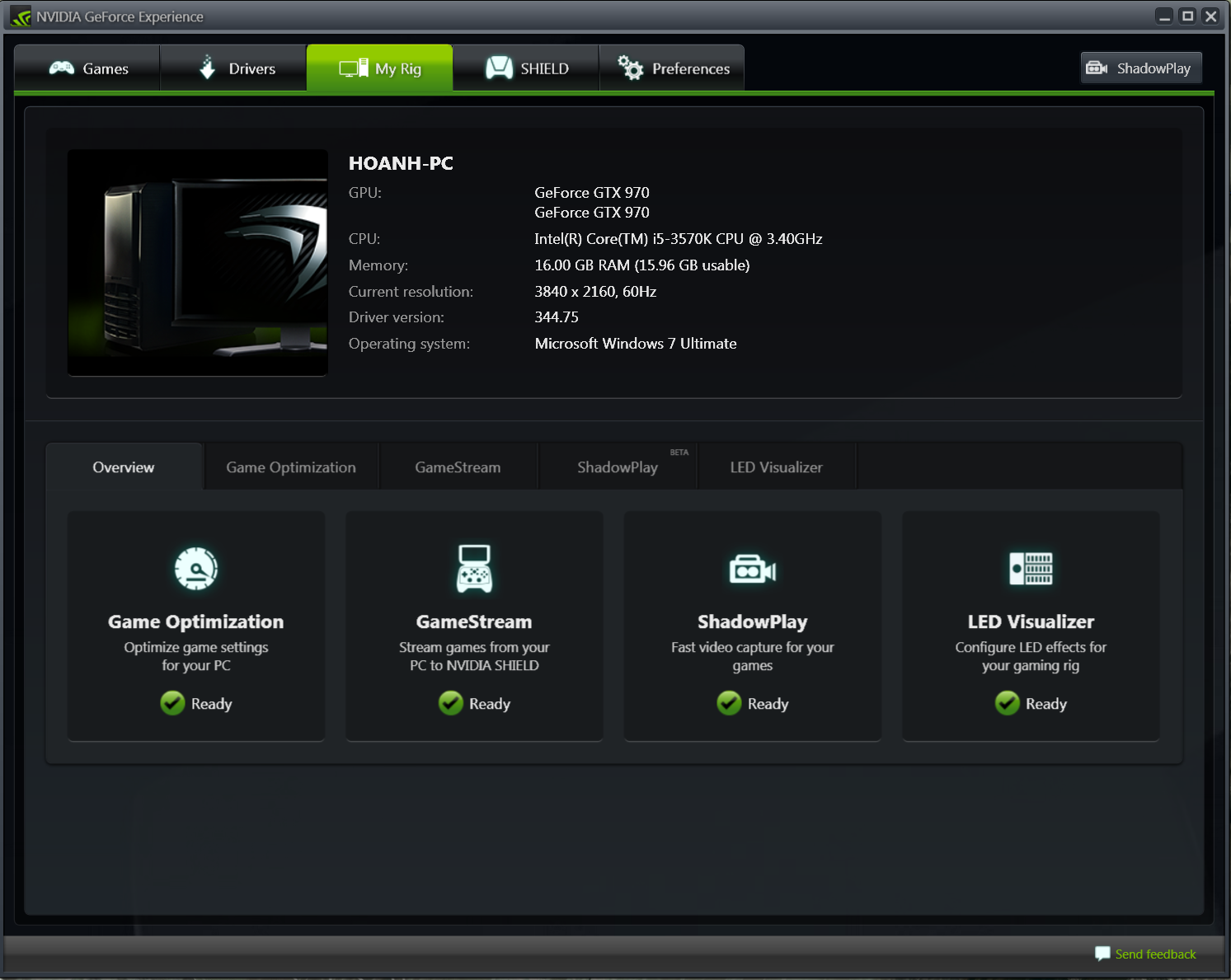Click the download arrow icon on Drivers tab
Screen dimensions: 1231x980
coord(208,68)
